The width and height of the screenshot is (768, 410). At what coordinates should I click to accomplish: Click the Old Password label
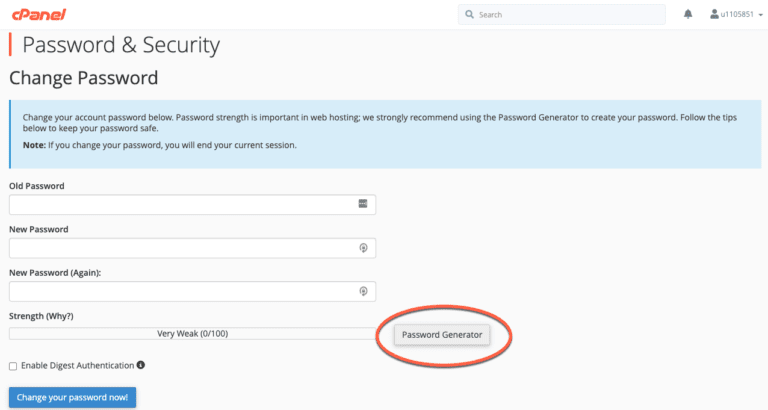pyautogui.click(x=37, y=186)
